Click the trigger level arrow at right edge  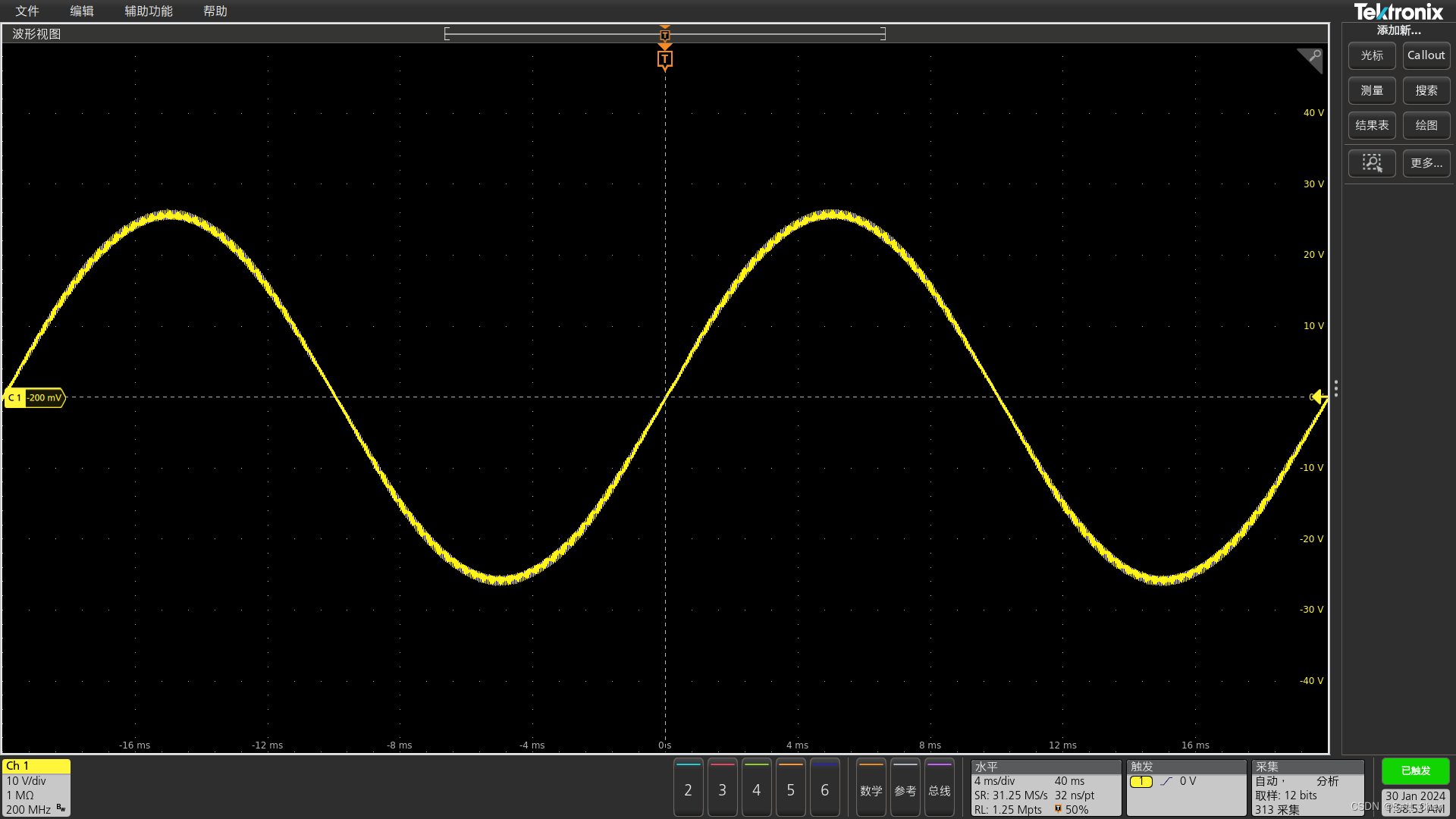1318,397
